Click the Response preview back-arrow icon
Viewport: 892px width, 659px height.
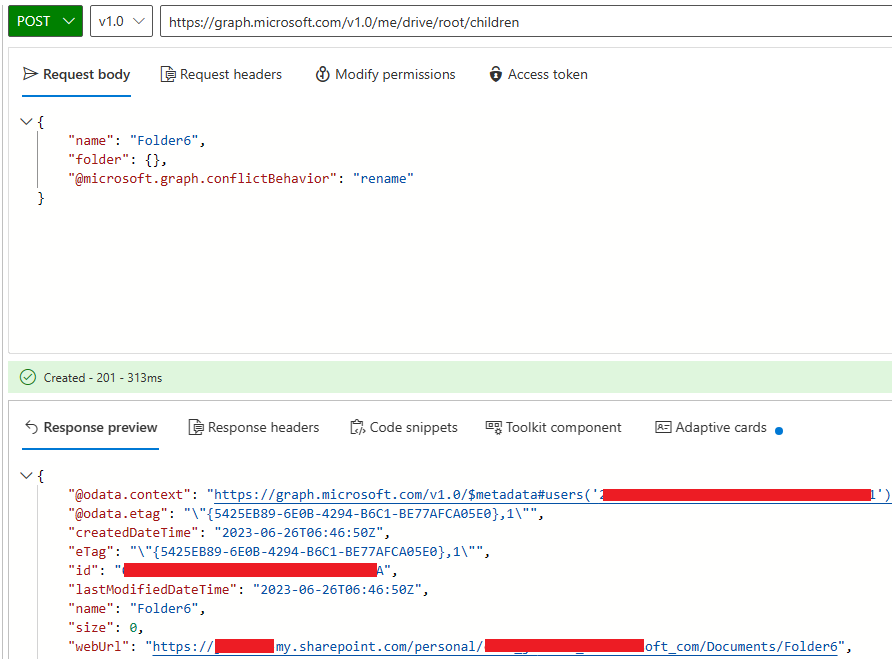click(x=31, y=427)
